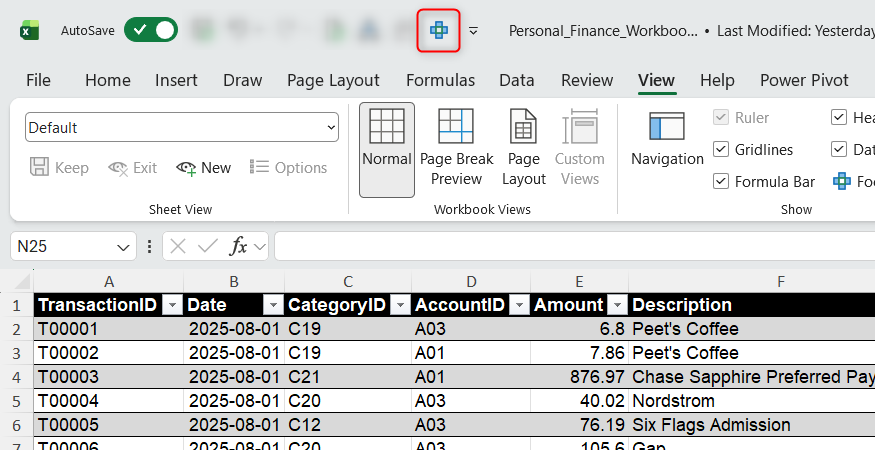This screenshot has height=450, width=875.
Task: Select column E header
Action: [x=579, y=282]
